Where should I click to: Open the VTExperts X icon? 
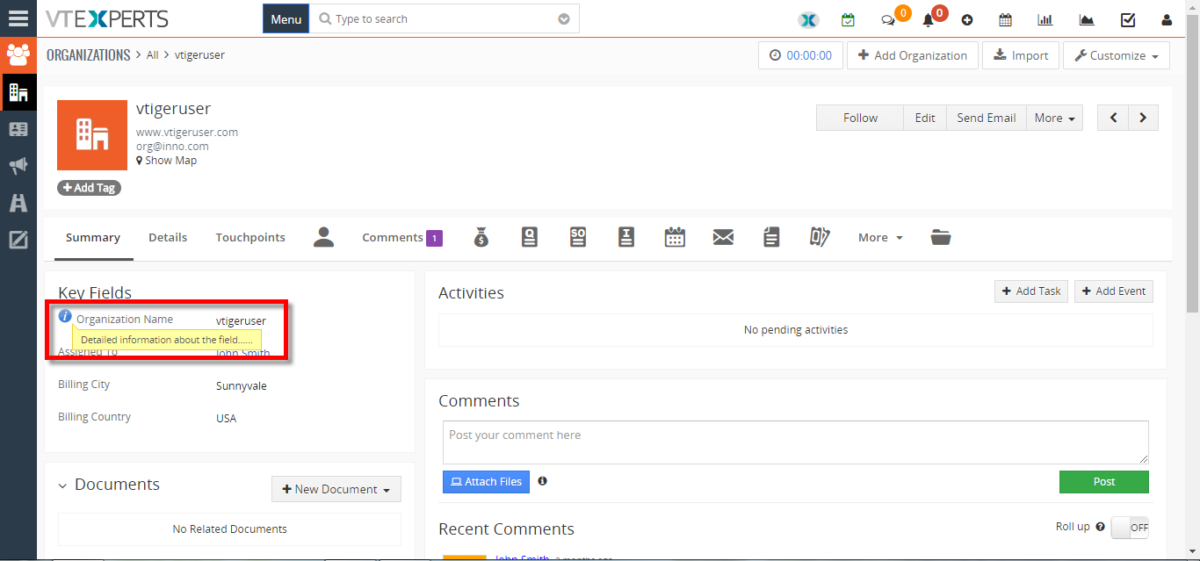[x=808, y=20]
